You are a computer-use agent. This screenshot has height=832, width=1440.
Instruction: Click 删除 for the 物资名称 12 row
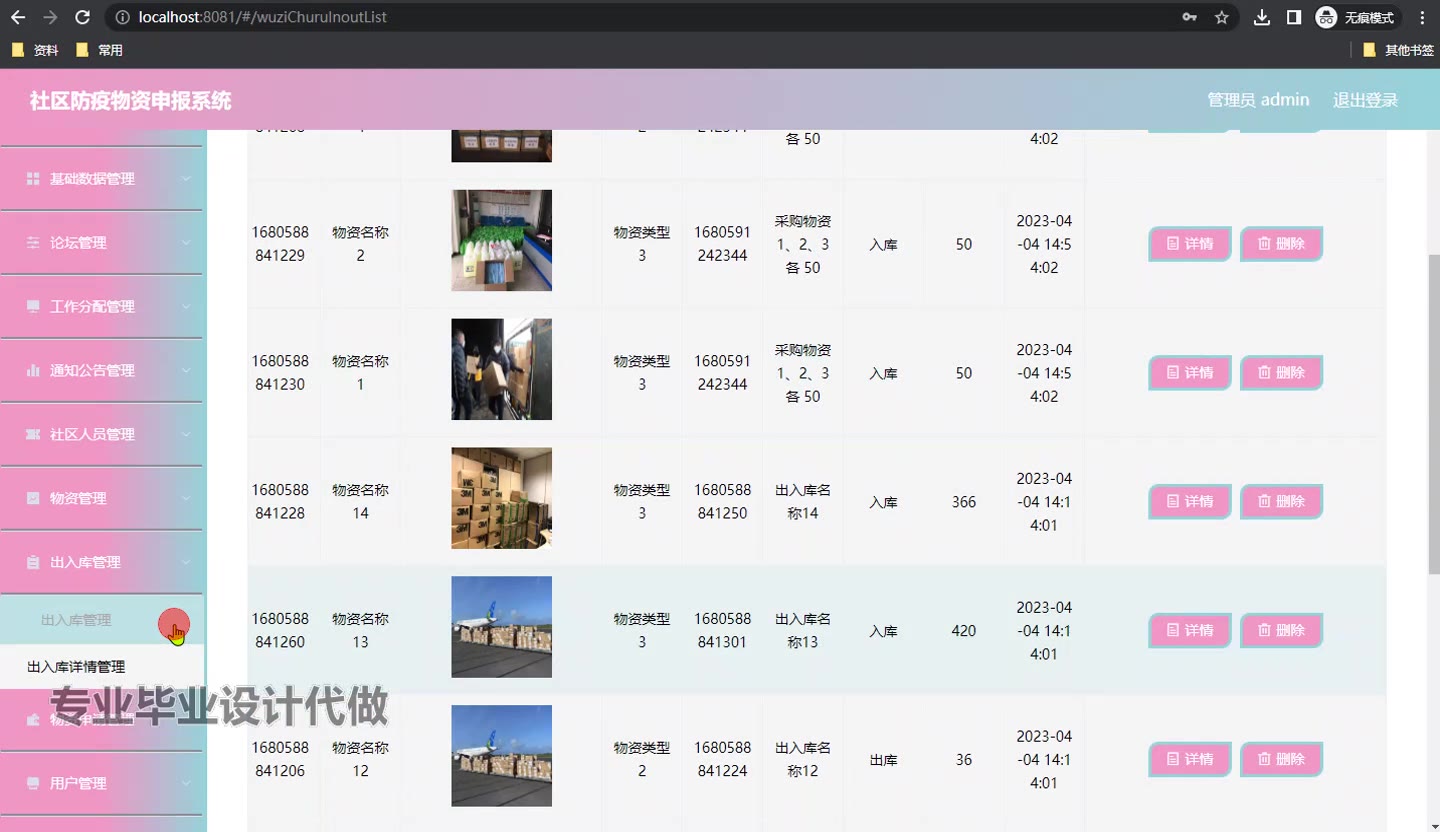click(x=1281, y=759)
